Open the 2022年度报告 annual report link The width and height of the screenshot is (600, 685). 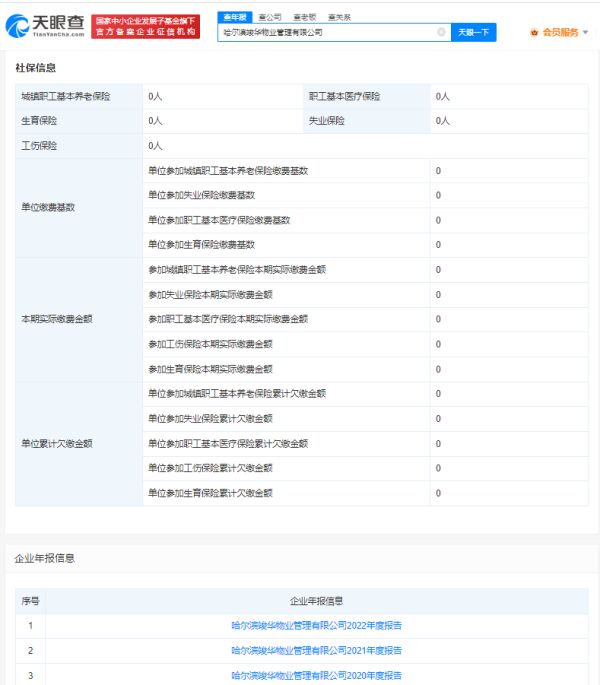(316, 625)
